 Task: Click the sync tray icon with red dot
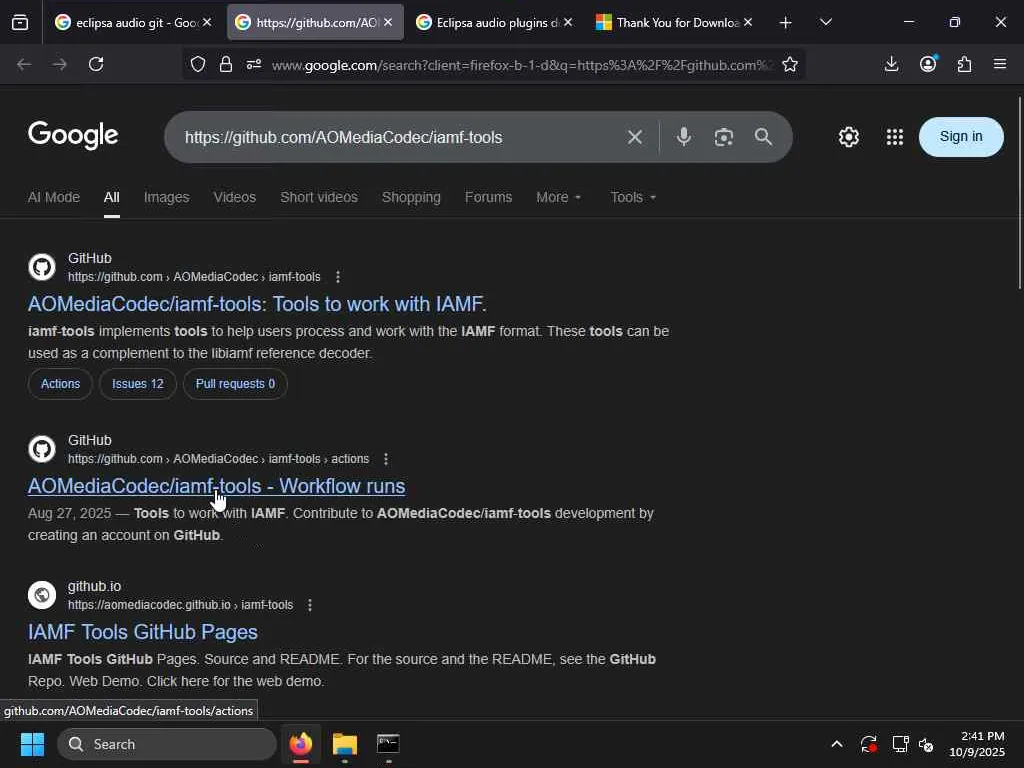tap(869, 744)
